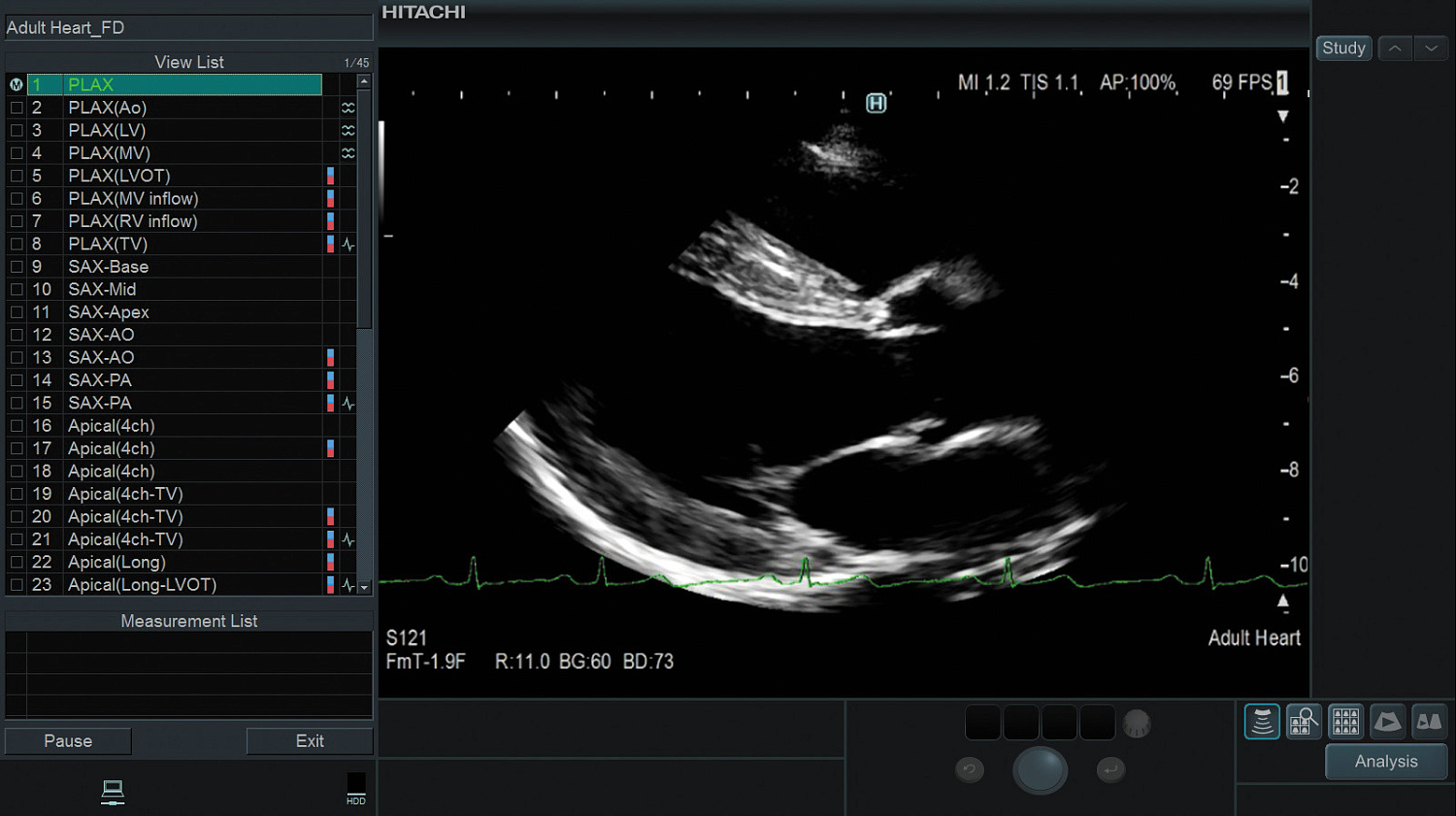Click the HDD storage status icon

click(x=356, y=787)
